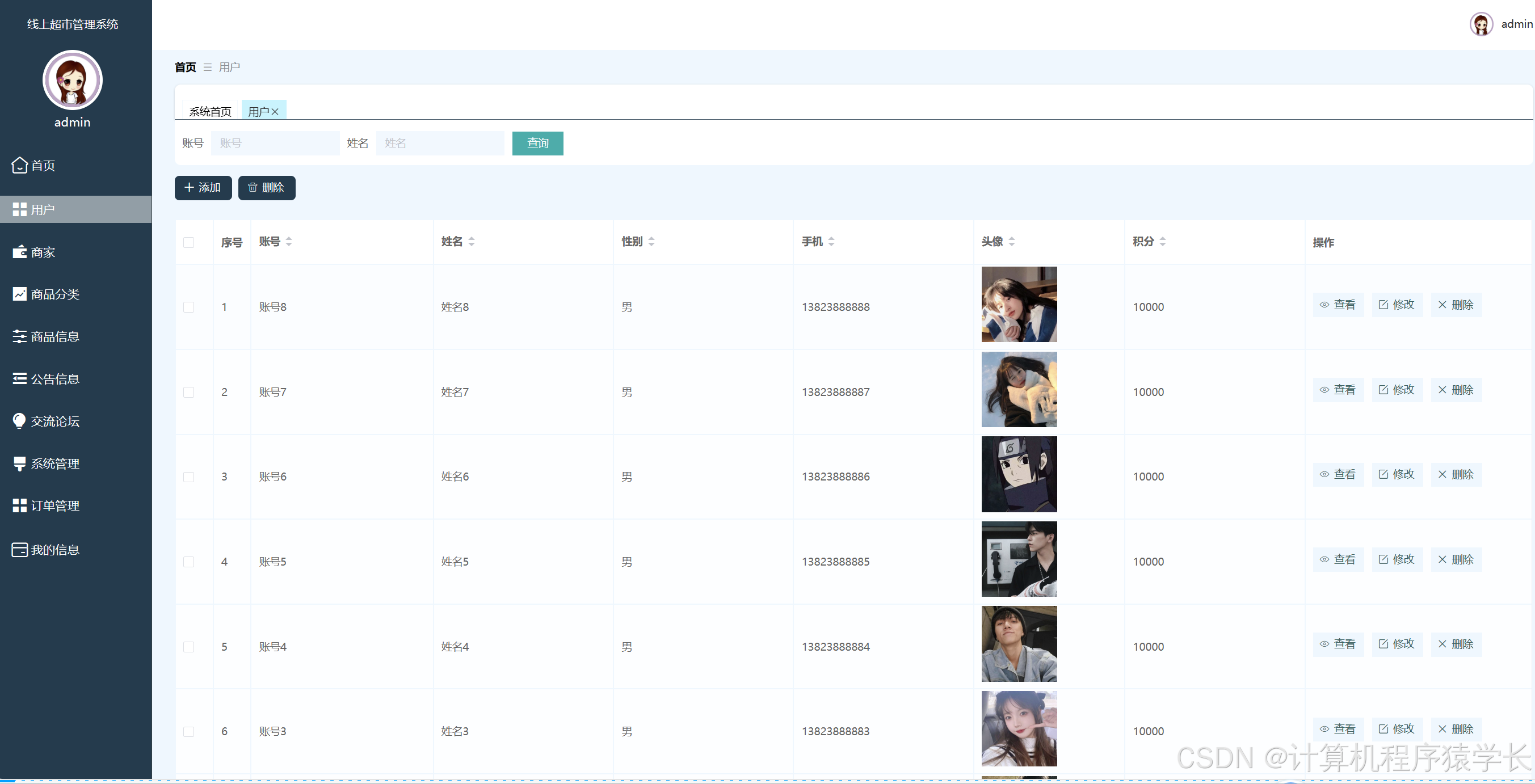The height and width of the screenshot is (784, 1535).
Task: Click the 姓名 search input field
Action: click(x=440, y=143)
